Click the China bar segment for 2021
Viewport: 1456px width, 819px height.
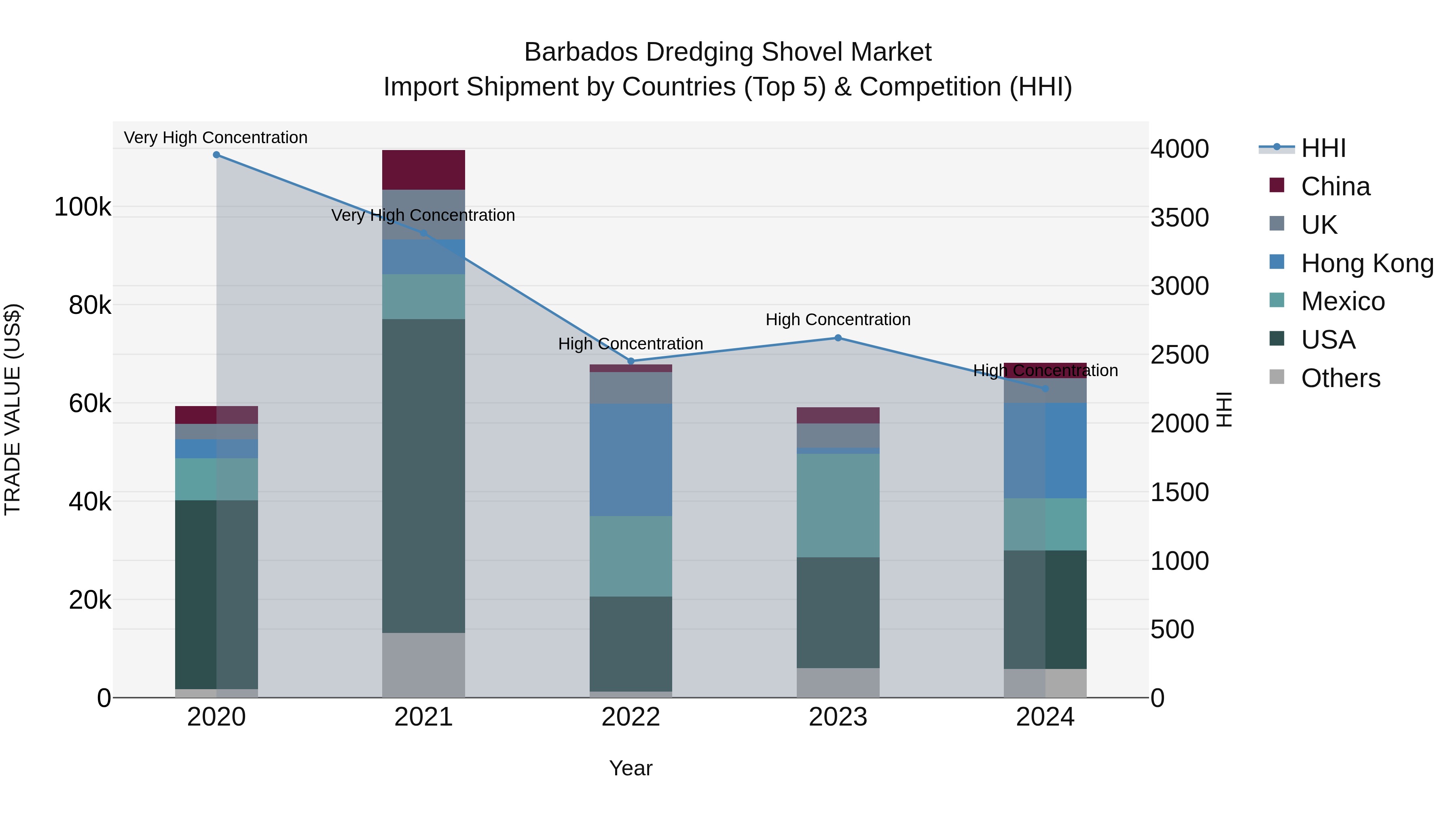coord(423,170)
